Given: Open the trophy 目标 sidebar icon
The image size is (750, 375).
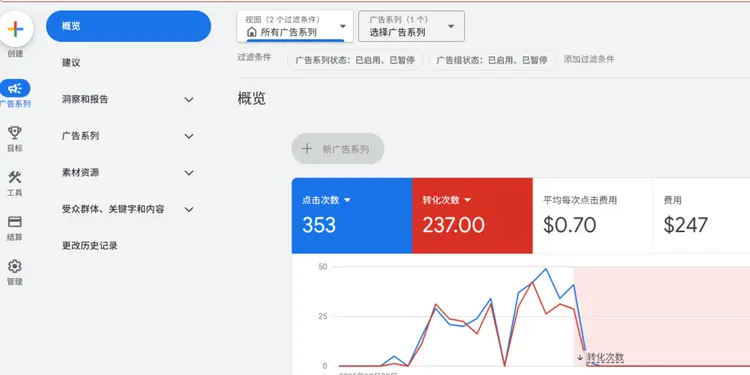Looking at the screenshot, I should (15, 132).
